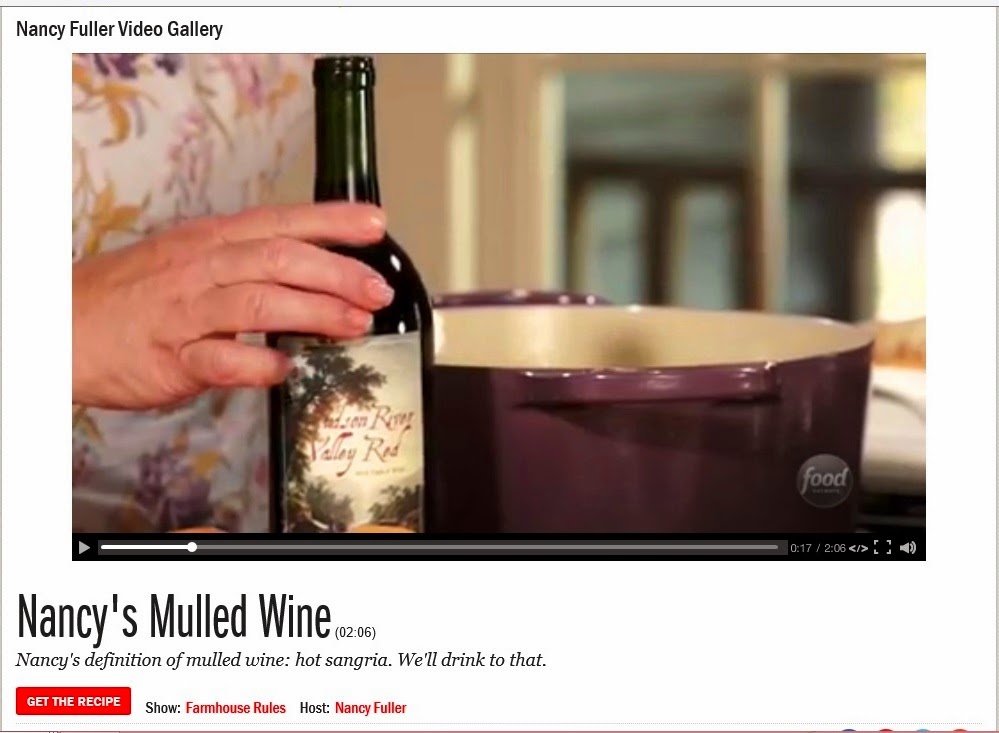Viewport: 999px width, 733px height.
Task: Follow the Farmhouse Rules show link
Action: [236, 708]
